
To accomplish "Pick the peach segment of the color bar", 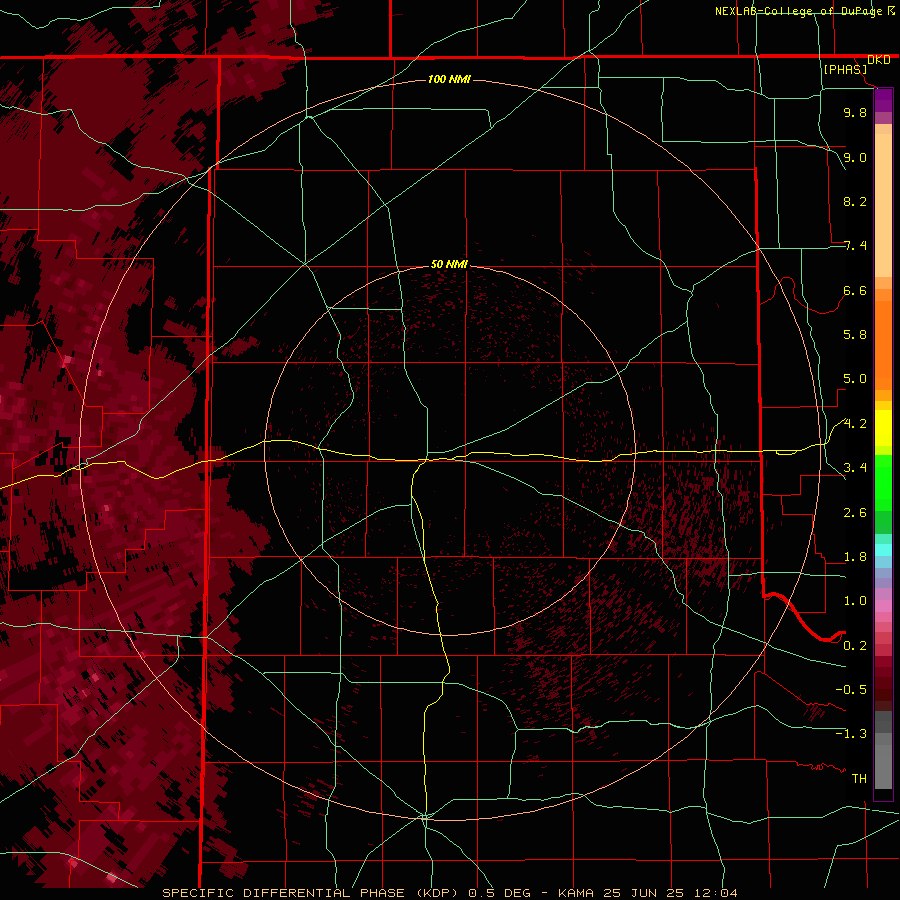I will pos(883,205).
